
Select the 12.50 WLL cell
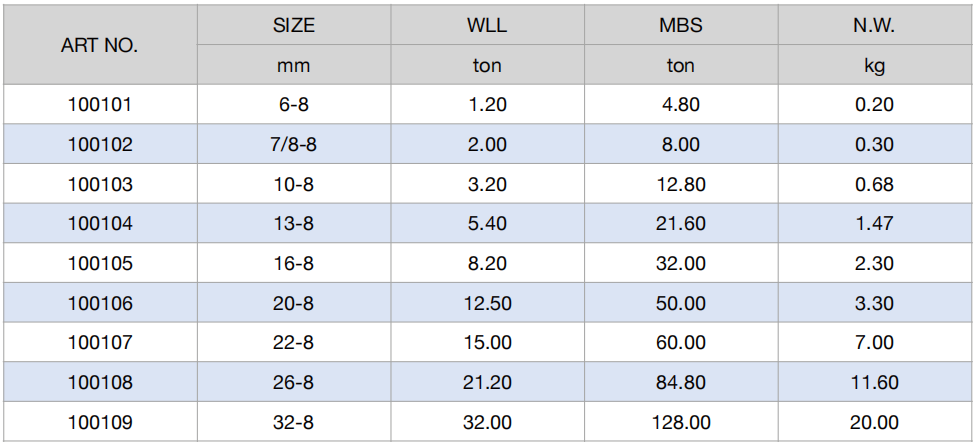pos(487,304)
